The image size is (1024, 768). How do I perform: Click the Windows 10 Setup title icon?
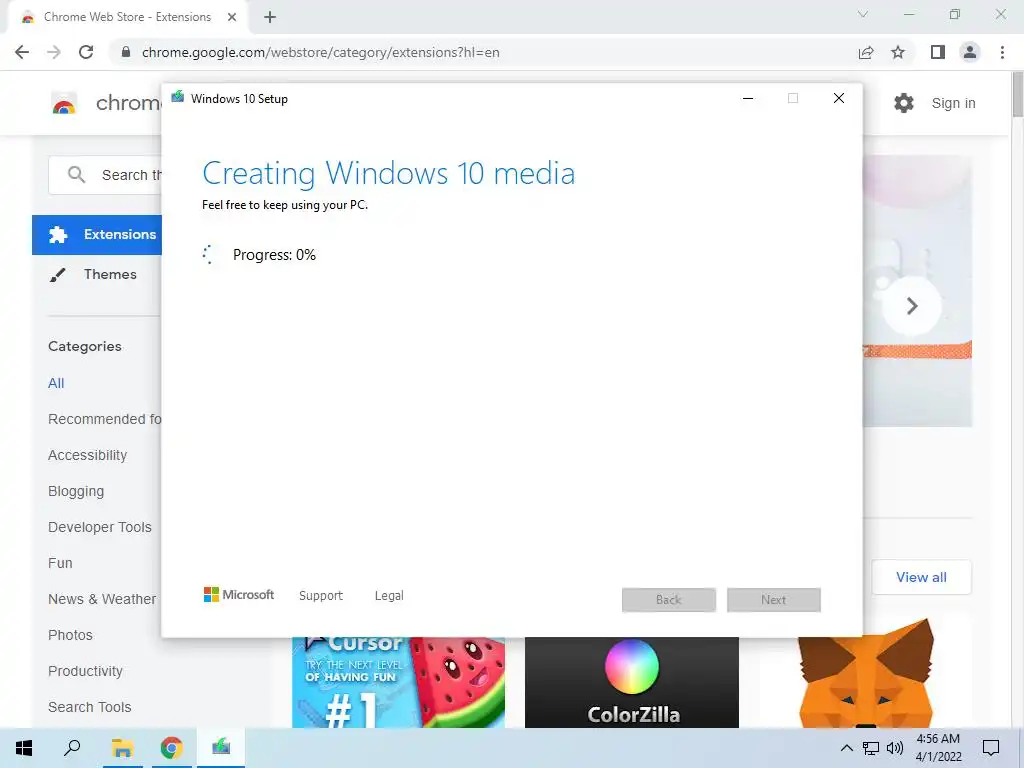tap(178, 97)
